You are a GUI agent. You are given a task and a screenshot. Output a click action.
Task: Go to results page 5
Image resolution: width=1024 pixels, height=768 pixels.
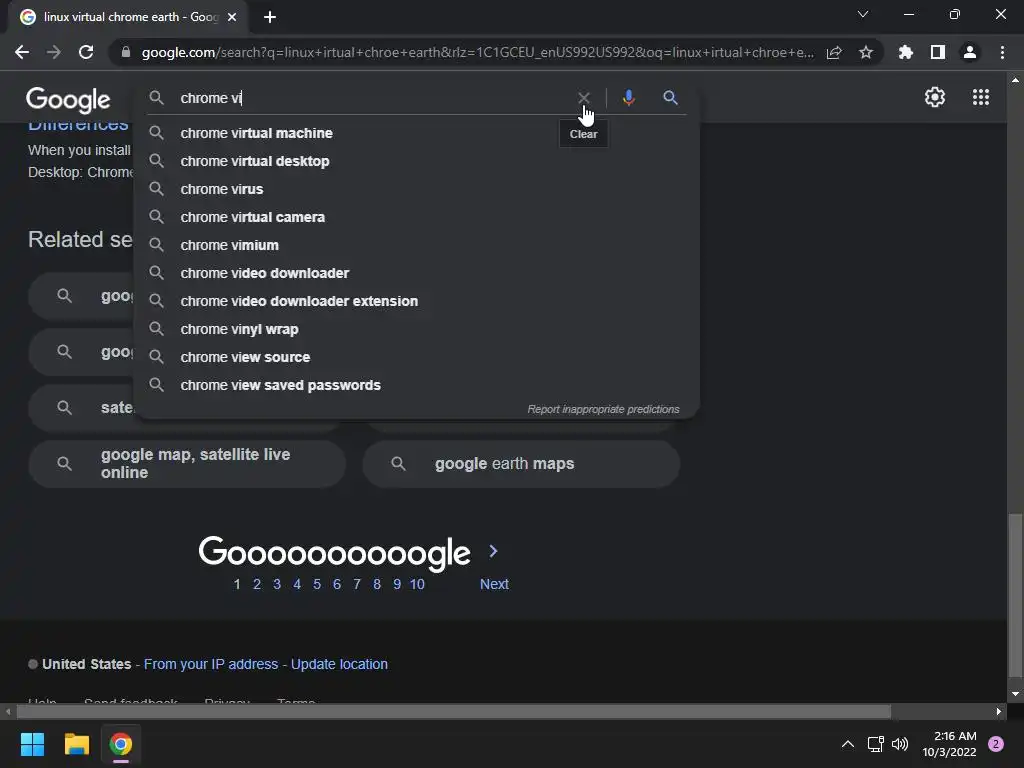click(317, 584)
